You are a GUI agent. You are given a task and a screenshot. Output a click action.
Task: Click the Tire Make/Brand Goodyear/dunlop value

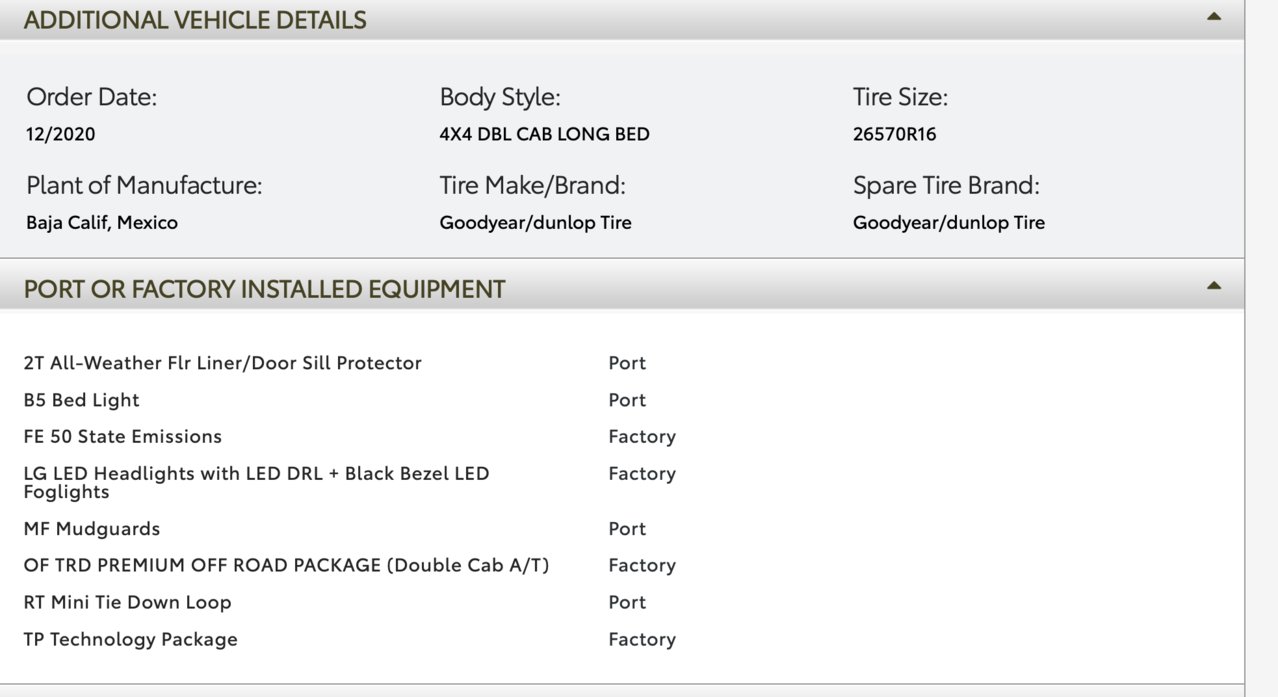(536, 223)
